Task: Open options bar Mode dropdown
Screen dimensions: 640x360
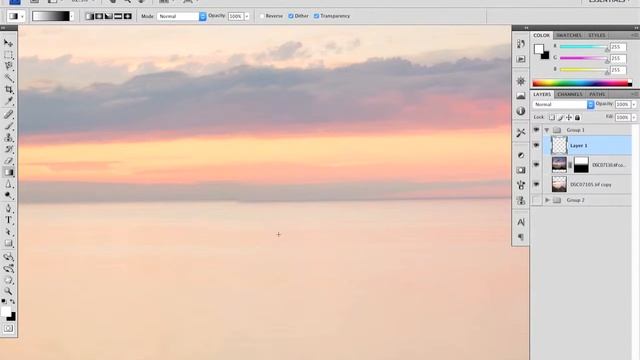Action: (182, 16)
